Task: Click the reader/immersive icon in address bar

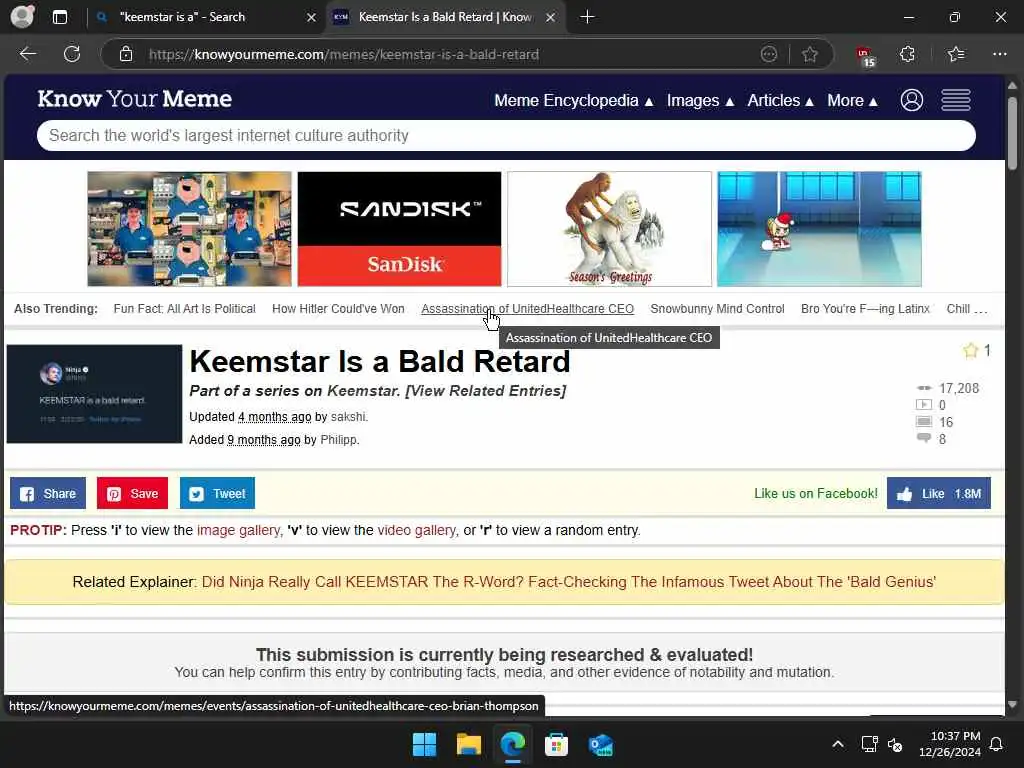Action: coord(769,54)
